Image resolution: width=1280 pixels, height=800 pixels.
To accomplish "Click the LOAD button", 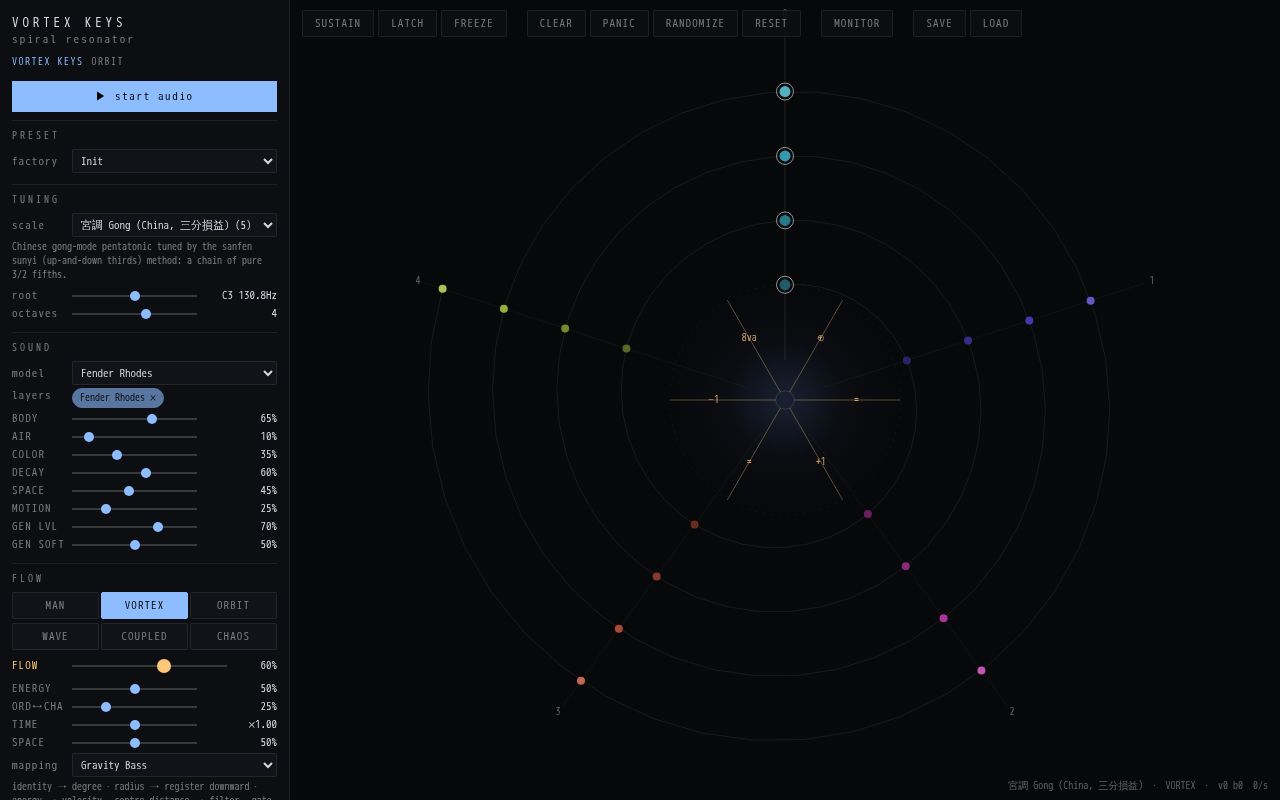I will [996, 24].
